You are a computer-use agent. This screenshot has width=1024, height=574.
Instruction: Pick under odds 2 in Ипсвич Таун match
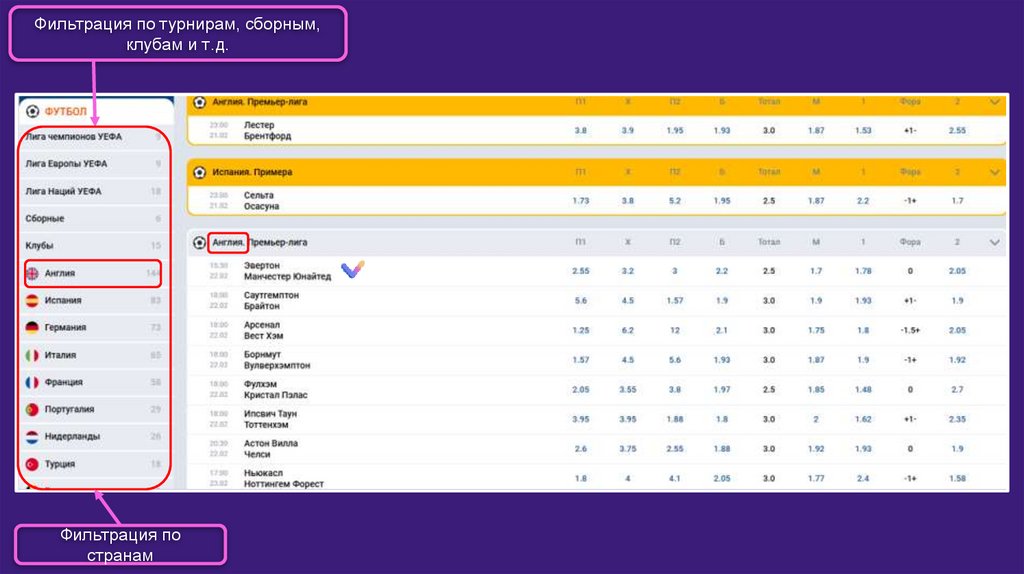[816, 419]
